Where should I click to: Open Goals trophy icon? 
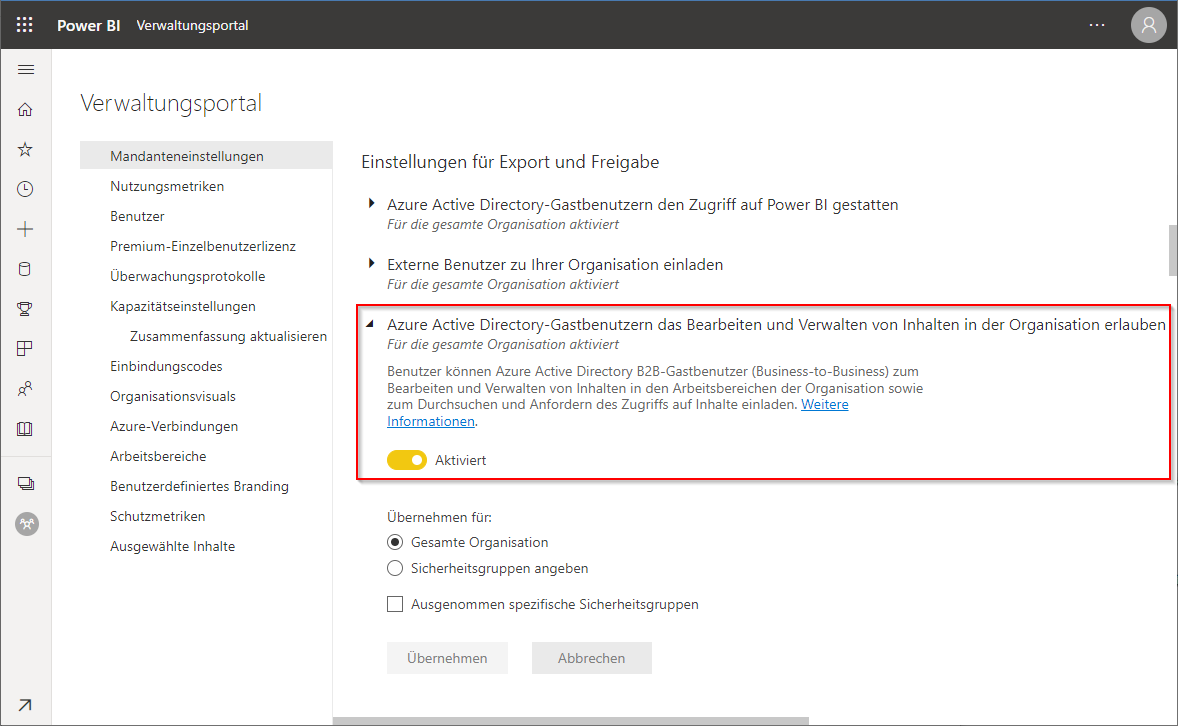coord(25,309)
